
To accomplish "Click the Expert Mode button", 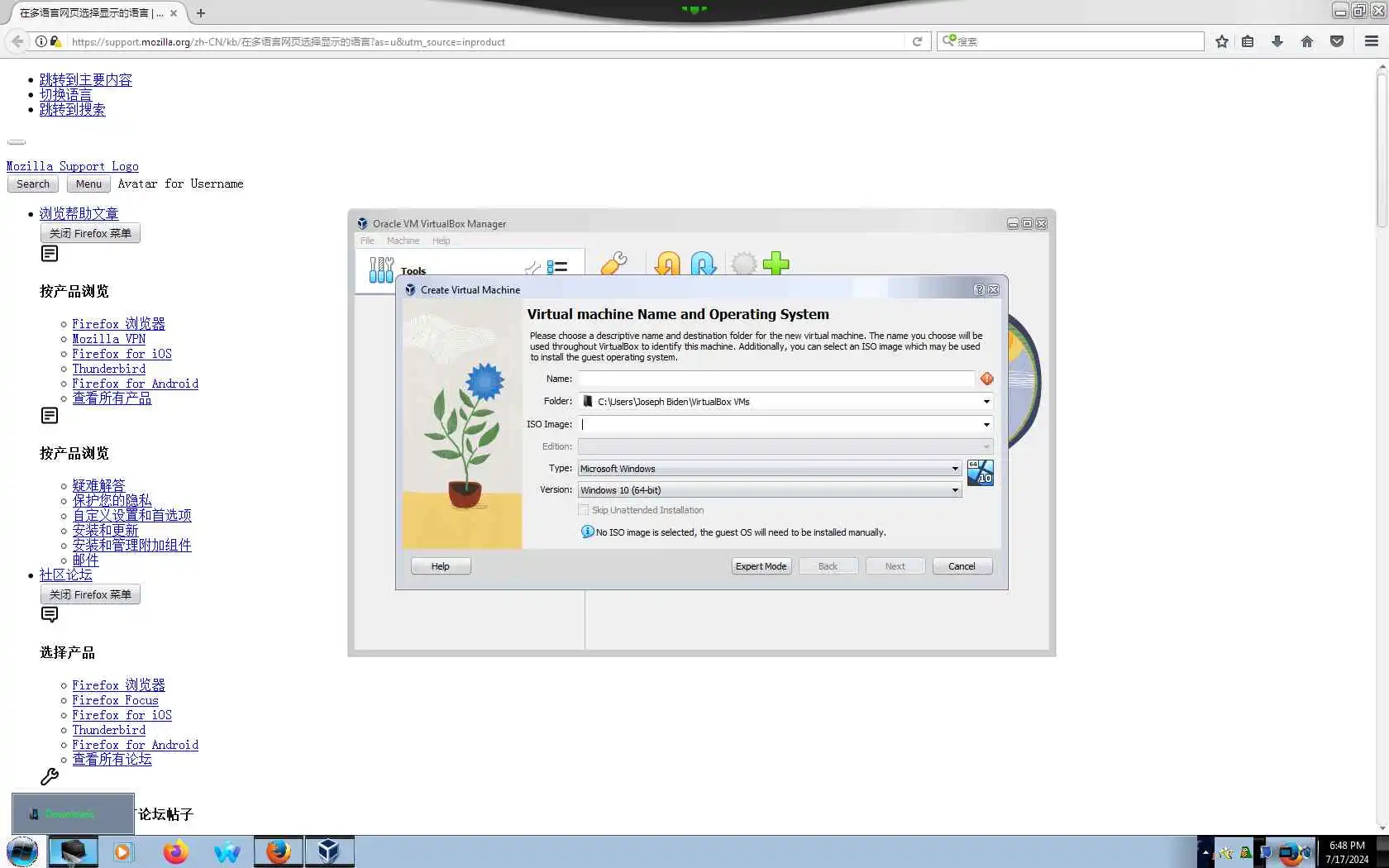I will tap(761, 566).
